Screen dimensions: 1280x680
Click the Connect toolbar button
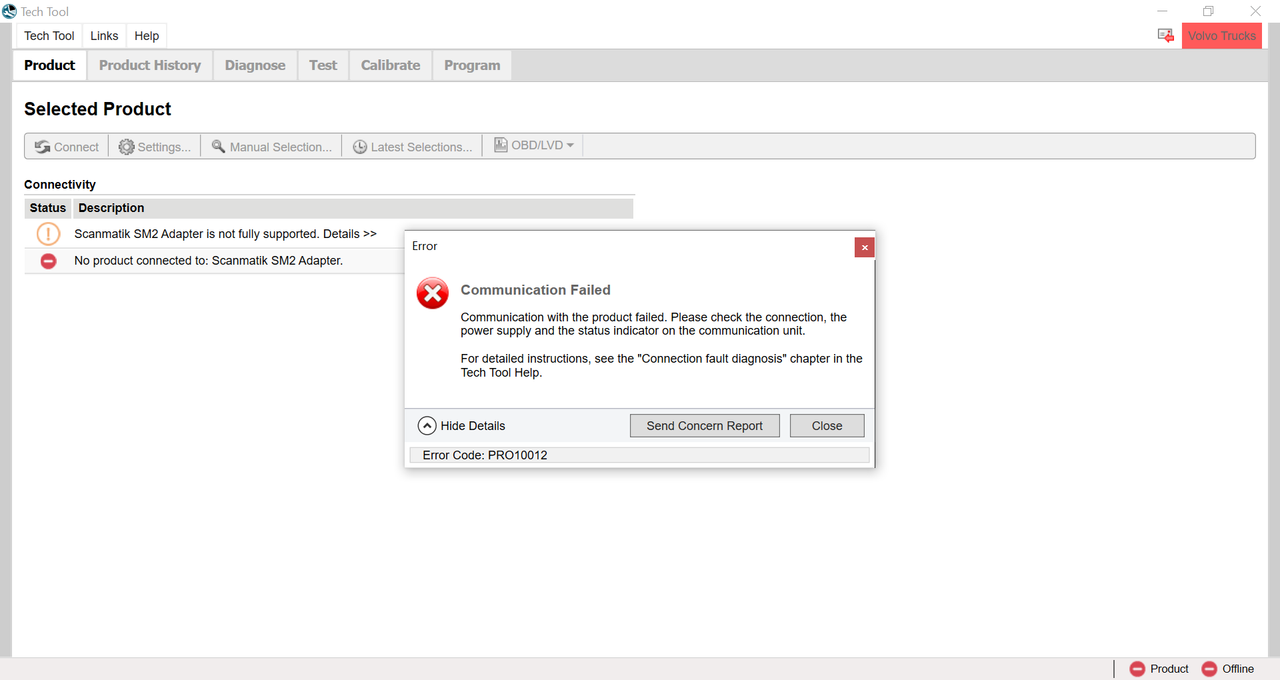(x=67, y=147)
